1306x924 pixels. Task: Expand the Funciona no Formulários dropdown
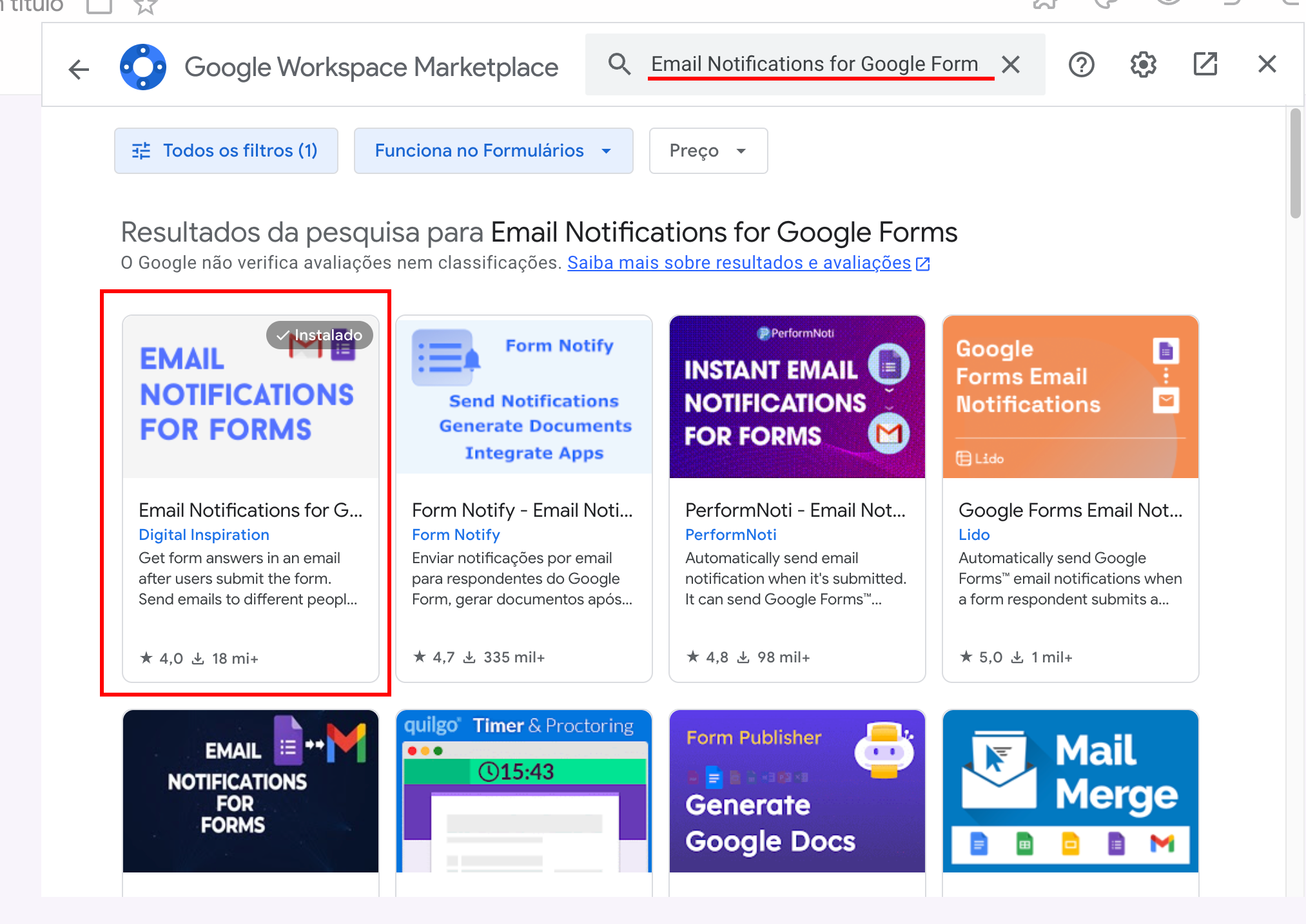(493, 151)
